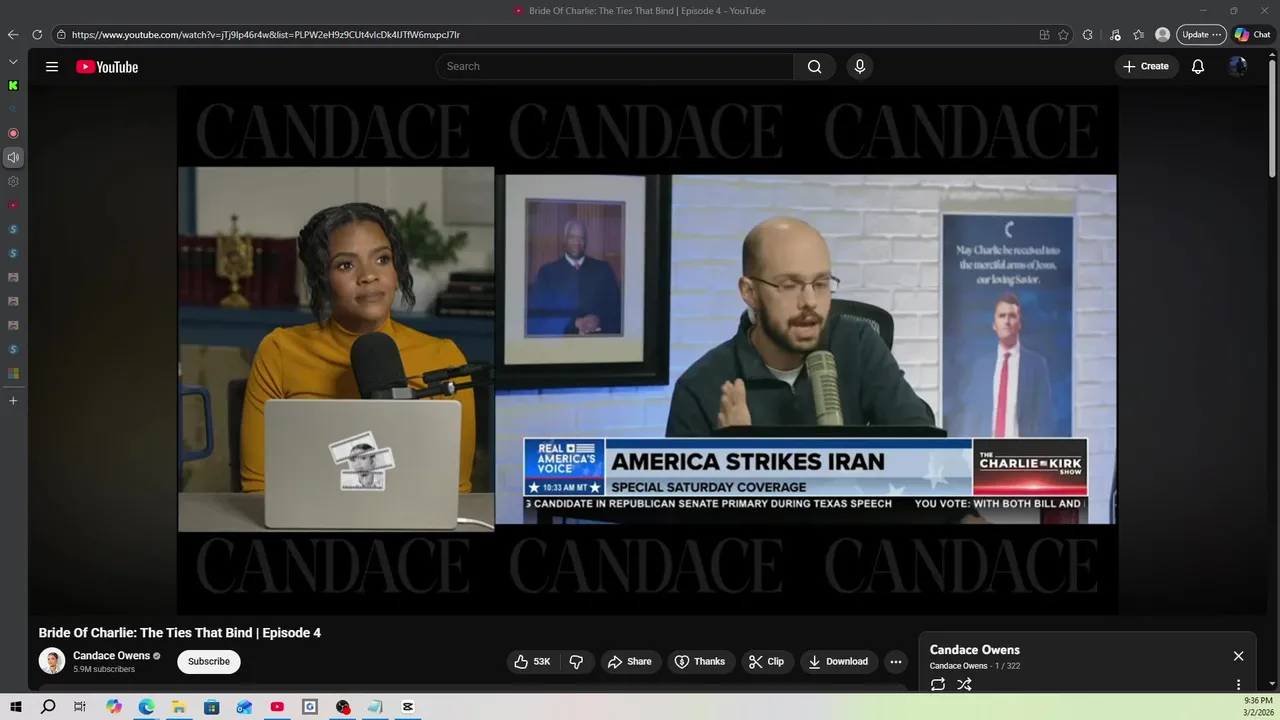View site info lock icon in address bar
Image resolution: width=1280 pixels, height=720 pixels.
[x=61, y=34]
